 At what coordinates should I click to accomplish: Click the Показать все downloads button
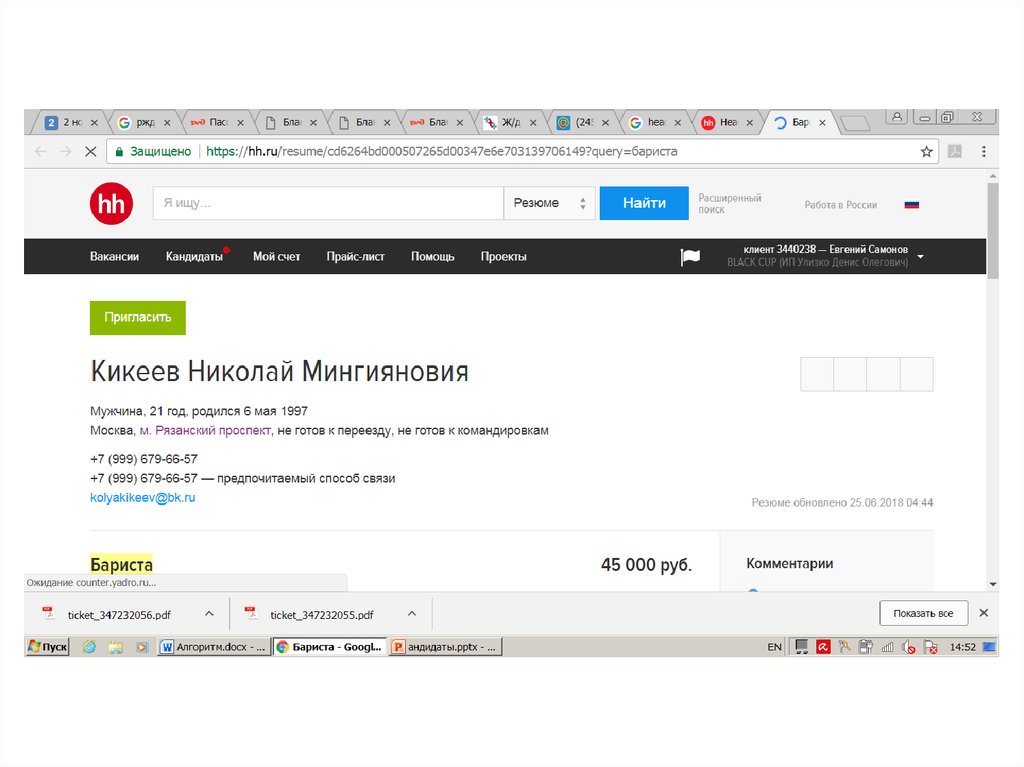click(923, 613)
